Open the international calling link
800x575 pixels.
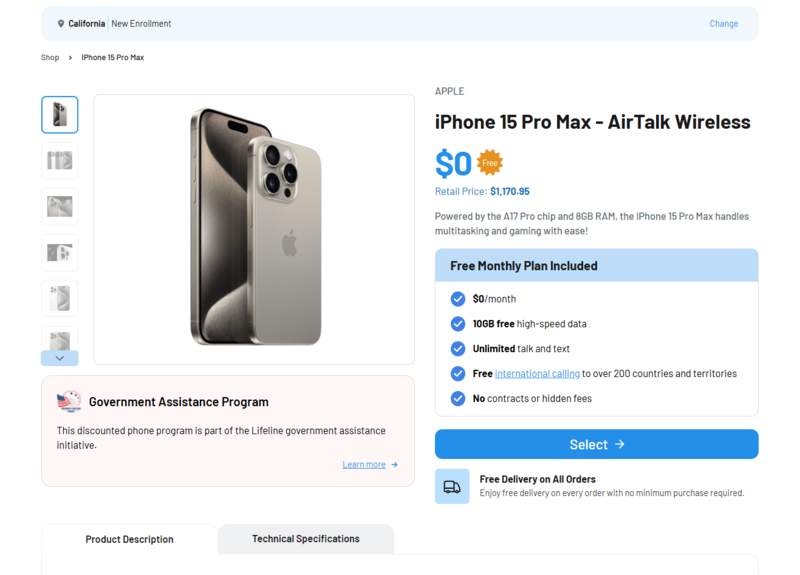tap(537, 374)
